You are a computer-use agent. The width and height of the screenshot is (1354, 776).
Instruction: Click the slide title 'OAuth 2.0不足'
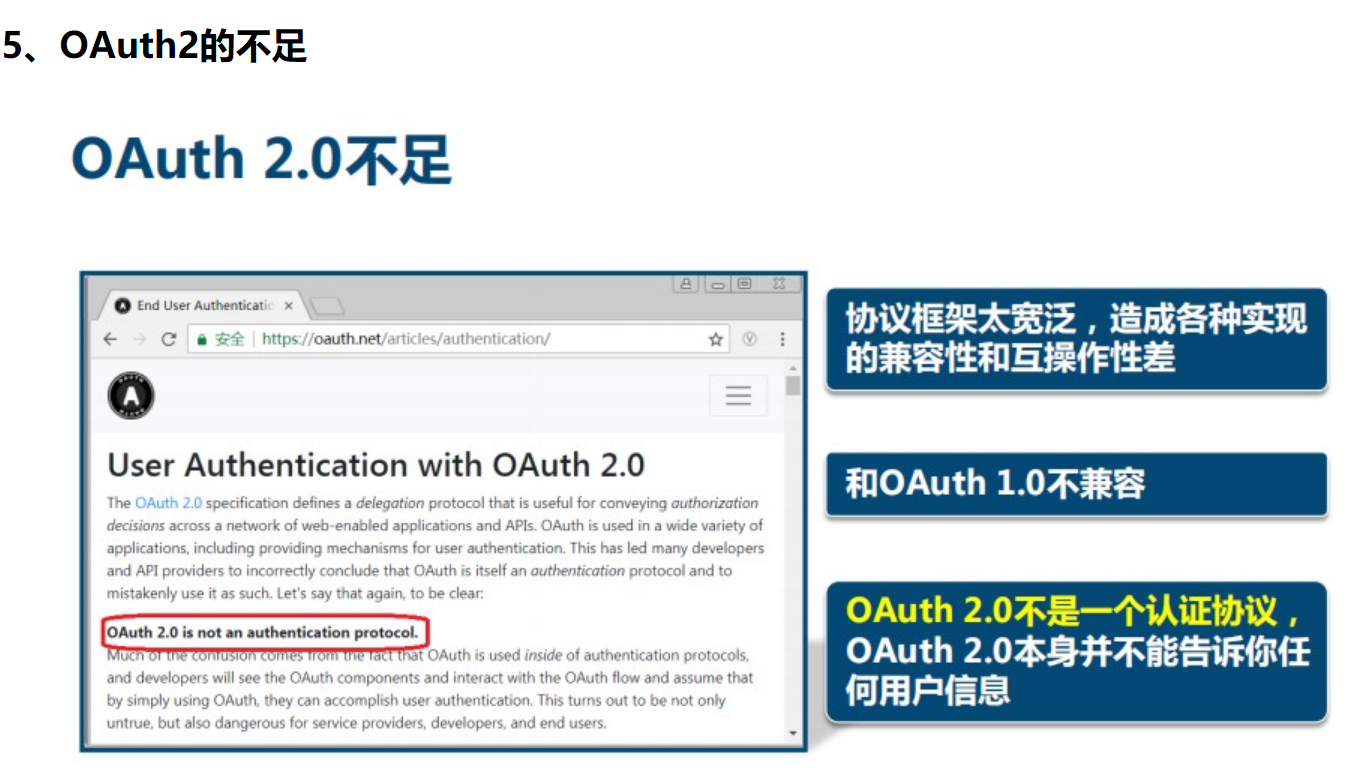click(262, 158)
